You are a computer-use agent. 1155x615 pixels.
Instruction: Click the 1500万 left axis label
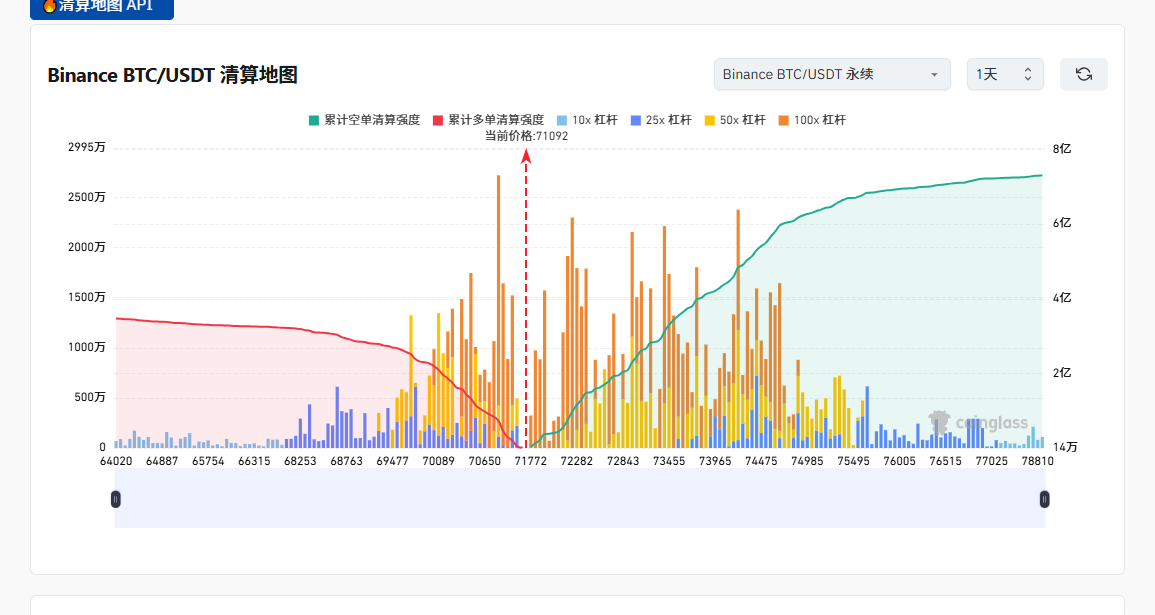pos(86,298)
